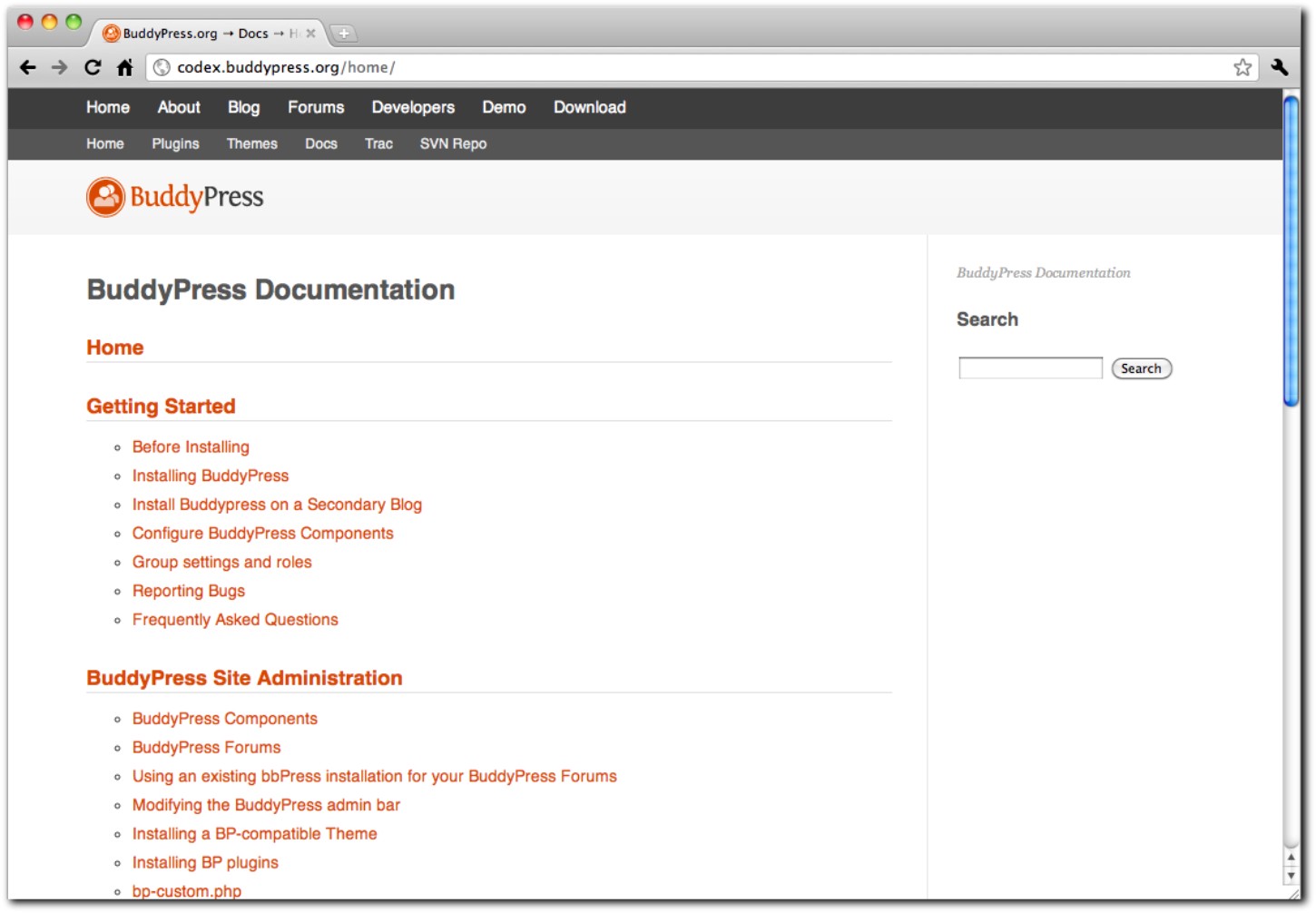Viewport: 1316px width, 913px height.
Task: Click the orange Home section heading
Action: (115, 348)
